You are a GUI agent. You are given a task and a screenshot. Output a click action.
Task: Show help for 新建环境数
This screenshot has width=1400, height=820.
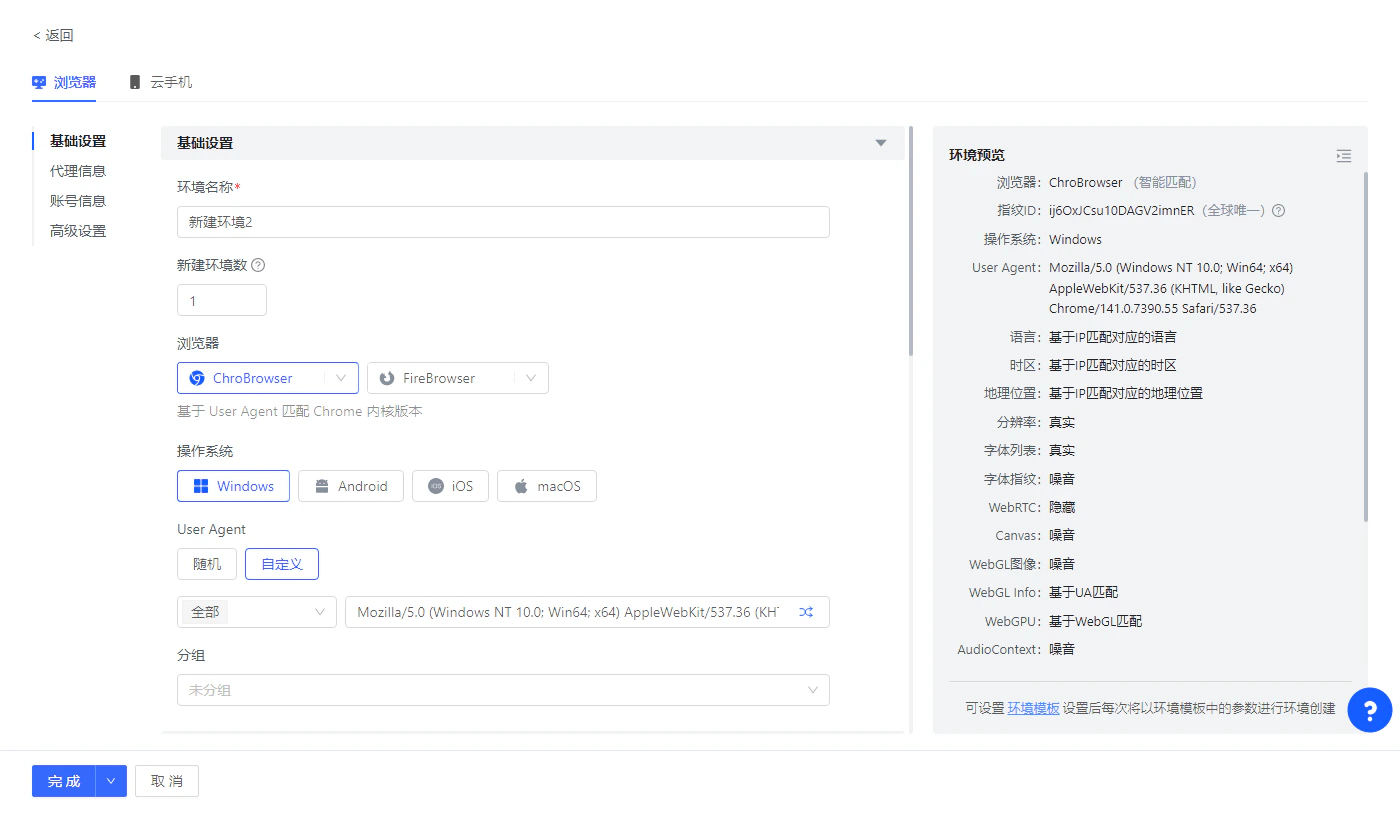258,265
